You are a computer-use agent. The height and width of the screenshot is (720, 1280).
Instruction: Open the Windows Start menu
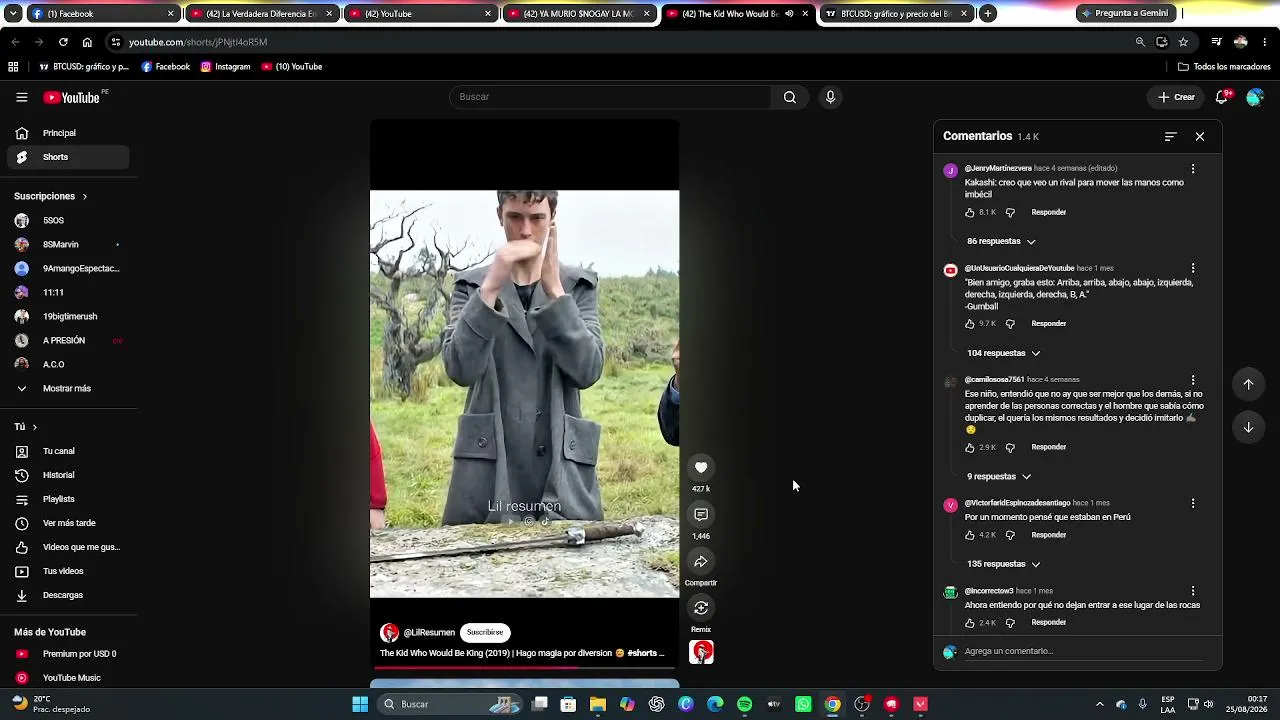(360, 704)
